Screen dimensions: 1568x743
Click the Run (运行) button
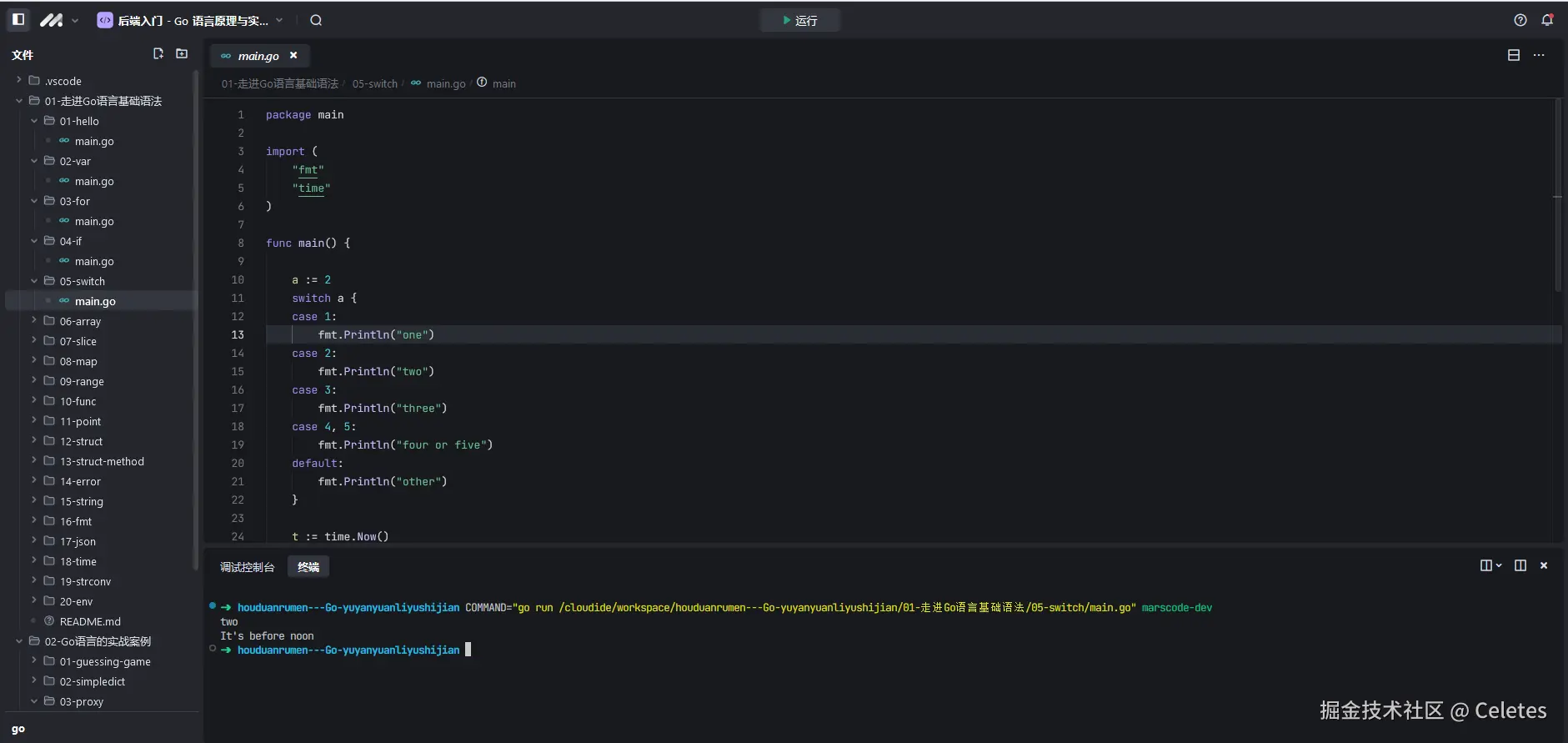point(799,20)
